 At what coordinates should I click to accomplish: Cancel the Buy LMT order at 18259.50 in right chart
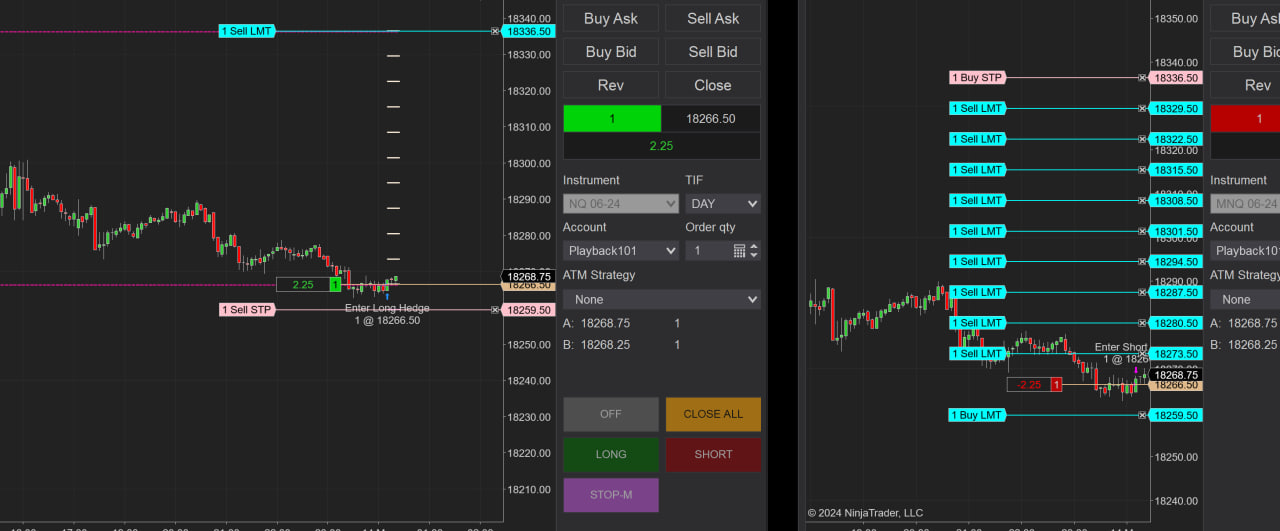[x=1142, y=415]
